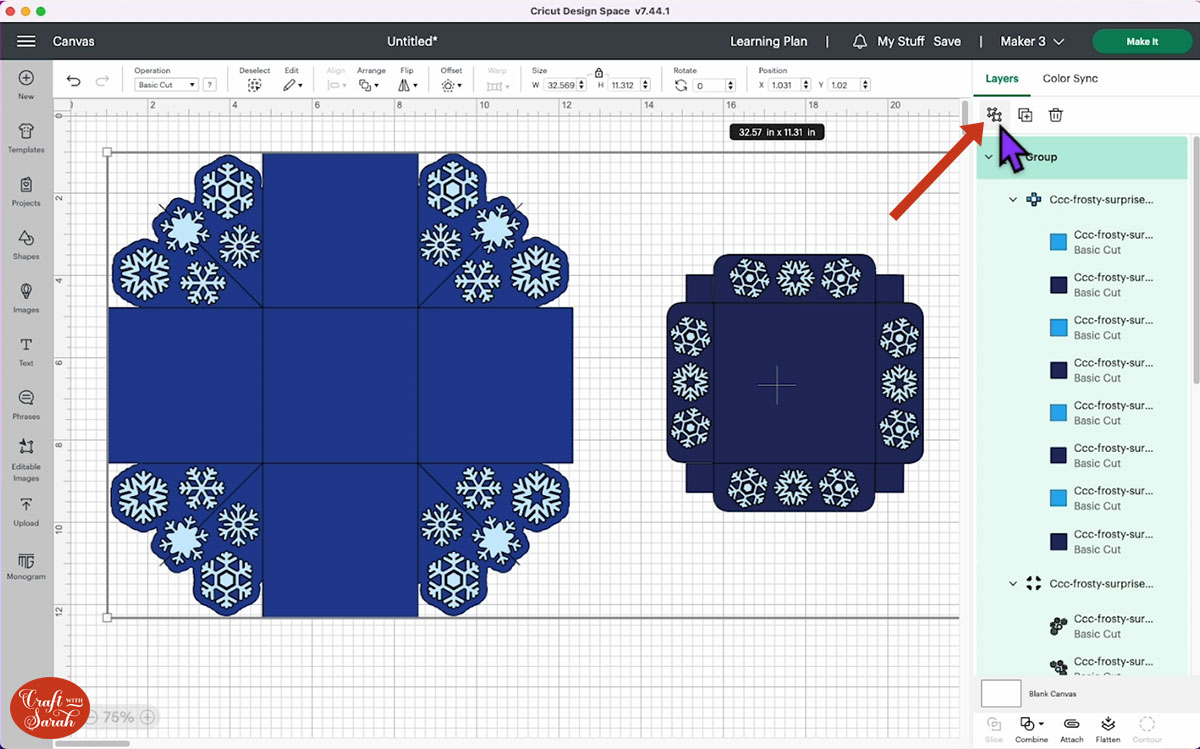The image size is (1200, 749).
Task: Click the Deselect icon
Action: tap(254, 86)
